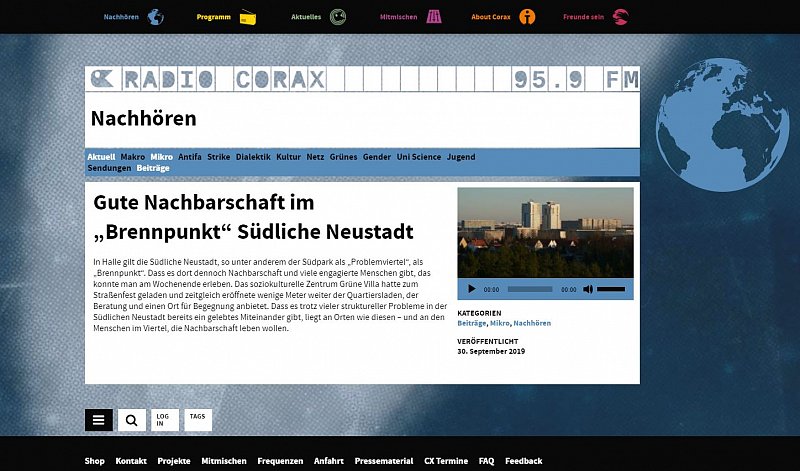Open the Nachhören top navigation item
The width and height of the screenshot is (800, 471).
pyautogui.click(x=121, y=17)
